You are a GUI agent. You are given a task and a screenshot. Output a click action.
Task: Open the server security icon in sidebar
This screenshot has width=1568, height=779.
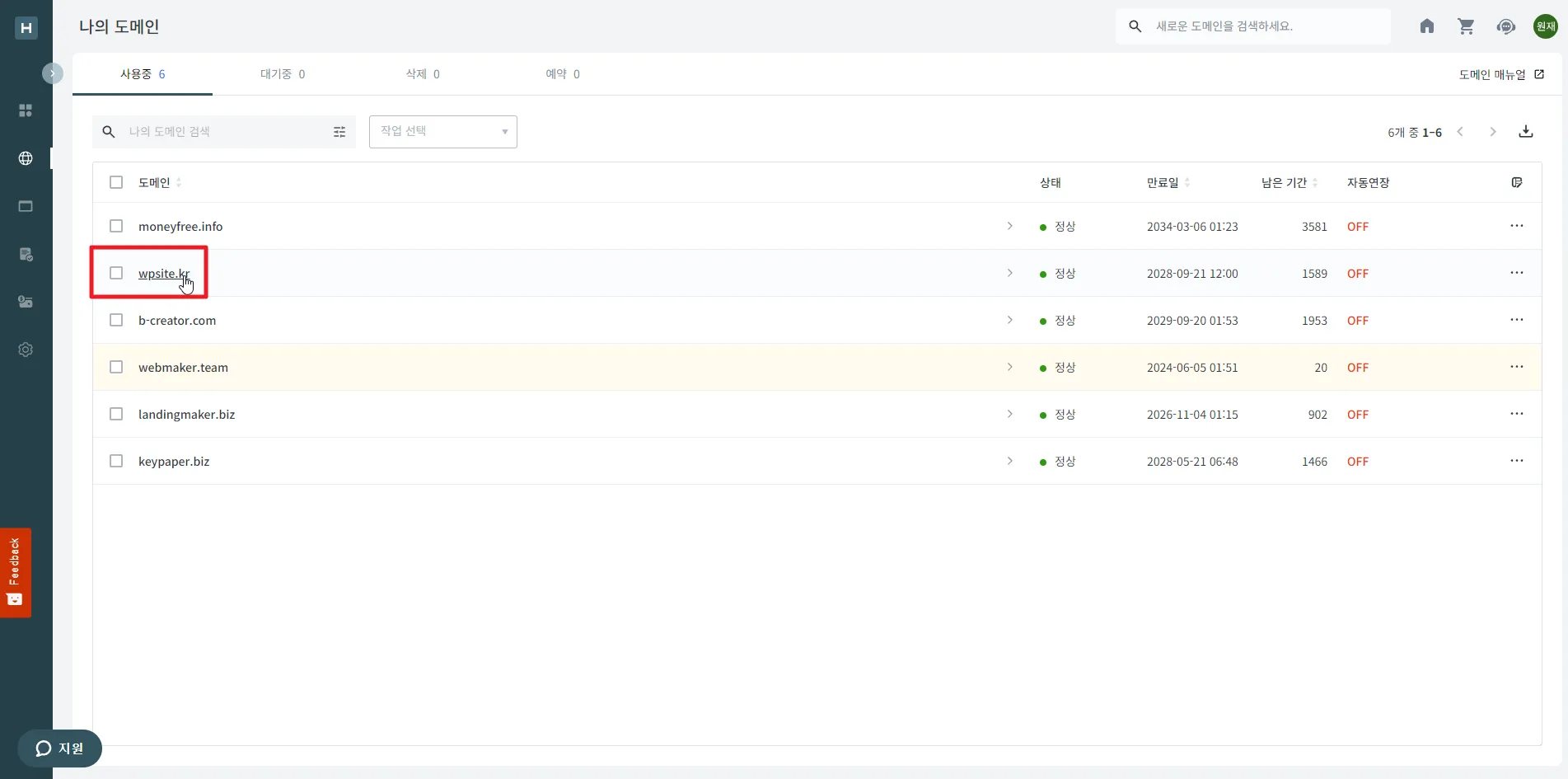pyautogui.click(x=26, y=254)
